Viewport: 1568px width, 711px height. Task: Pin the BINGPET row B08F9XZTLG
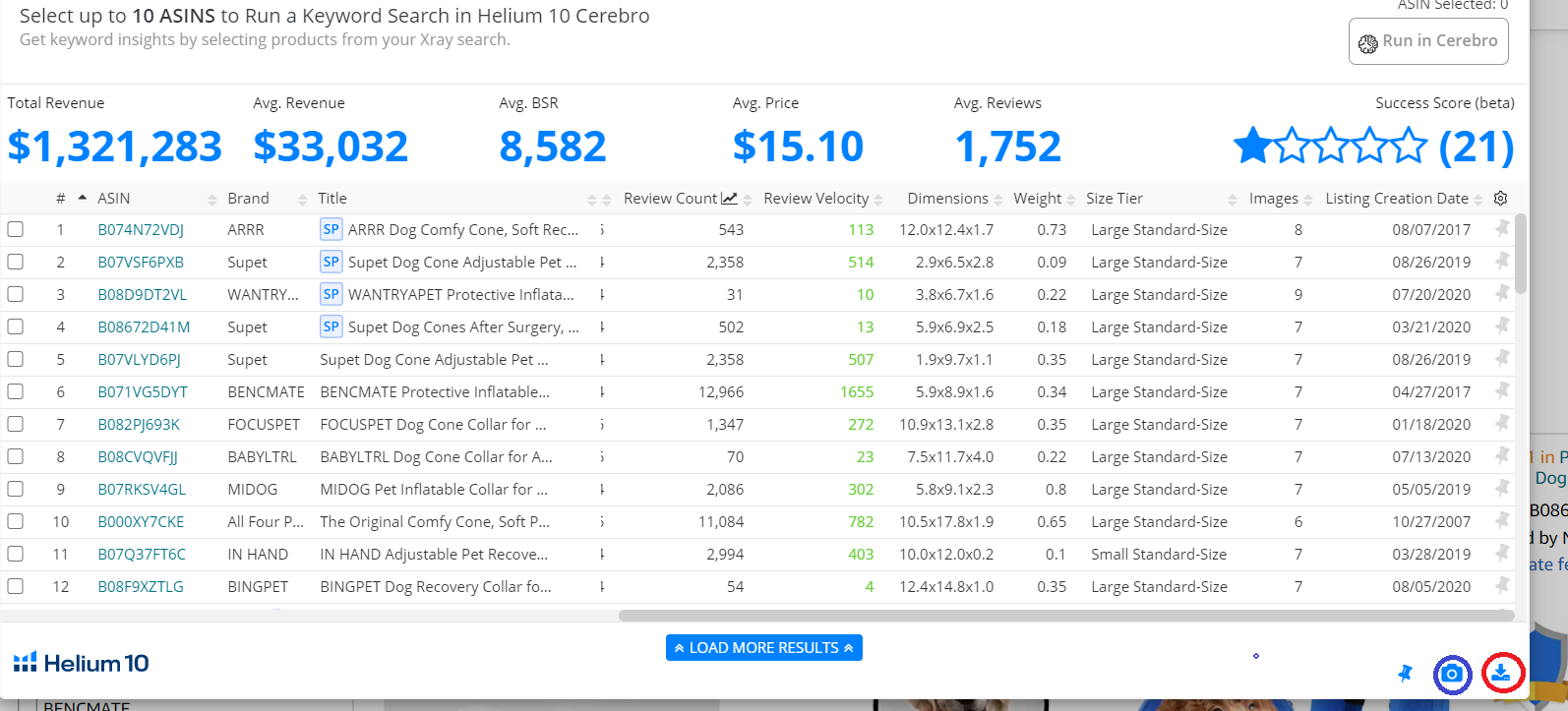click(1502, 585)
